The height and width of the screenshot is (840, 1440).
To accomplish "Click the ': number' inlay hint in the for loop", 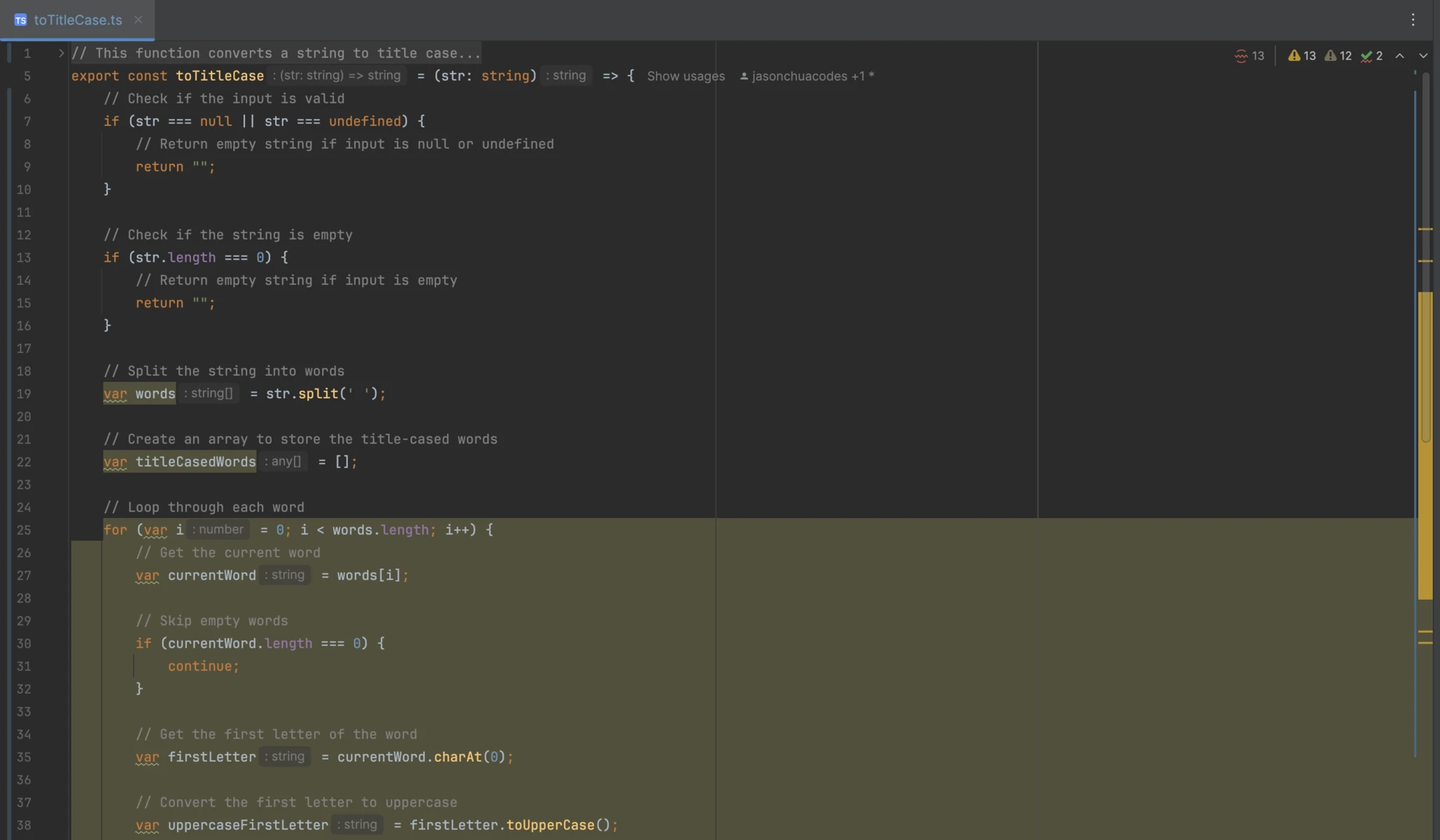I will (218, 530).
